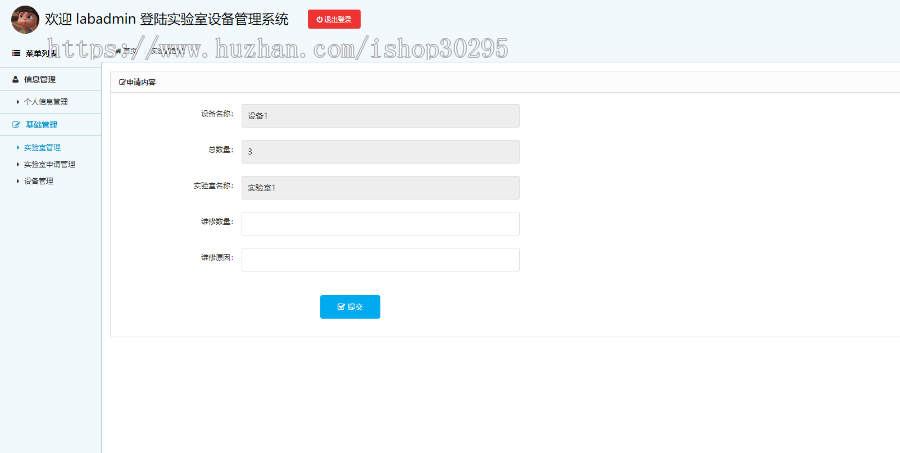Focus the empty 维修数量 input box

380,224
